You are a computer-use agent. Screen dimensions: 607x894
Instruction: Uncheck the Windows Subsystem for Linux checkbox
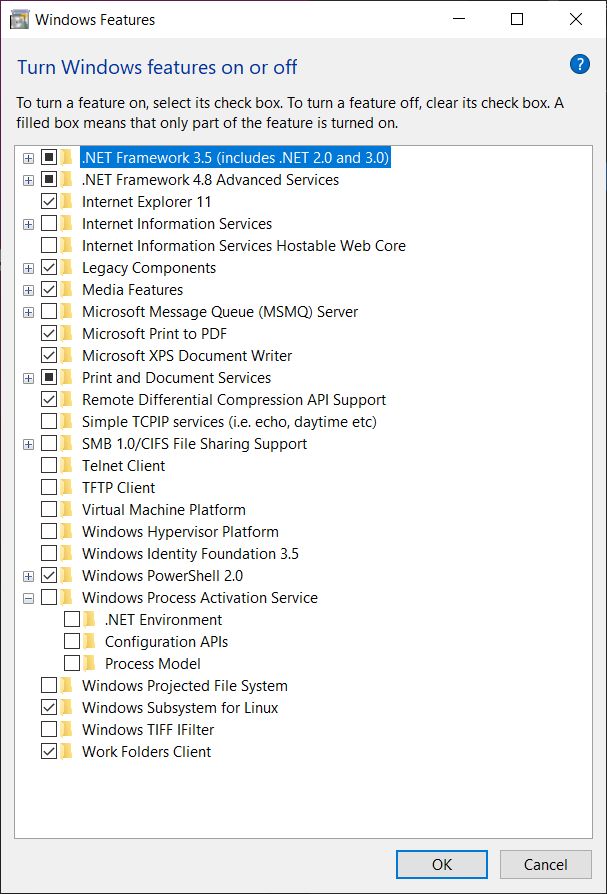pyautogui.click(x=49, y=708)
